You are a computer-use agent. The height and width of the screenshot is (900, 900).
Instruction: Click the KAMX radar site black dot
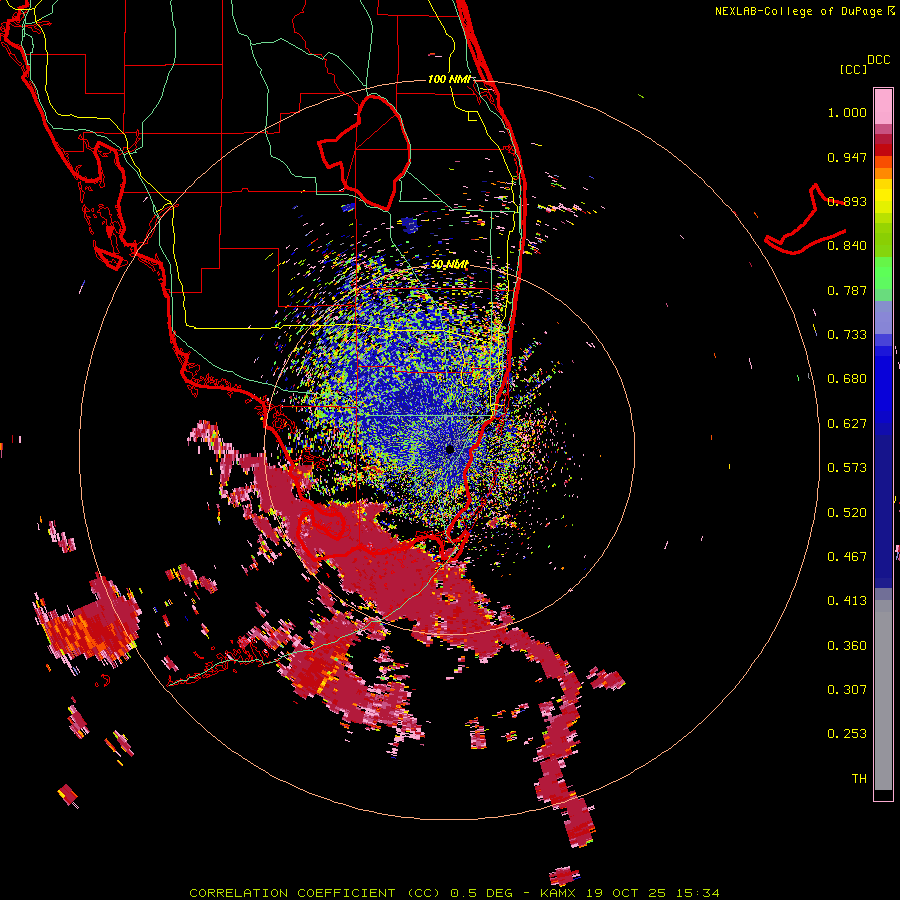pyautogui.click(x=450, y=449)
